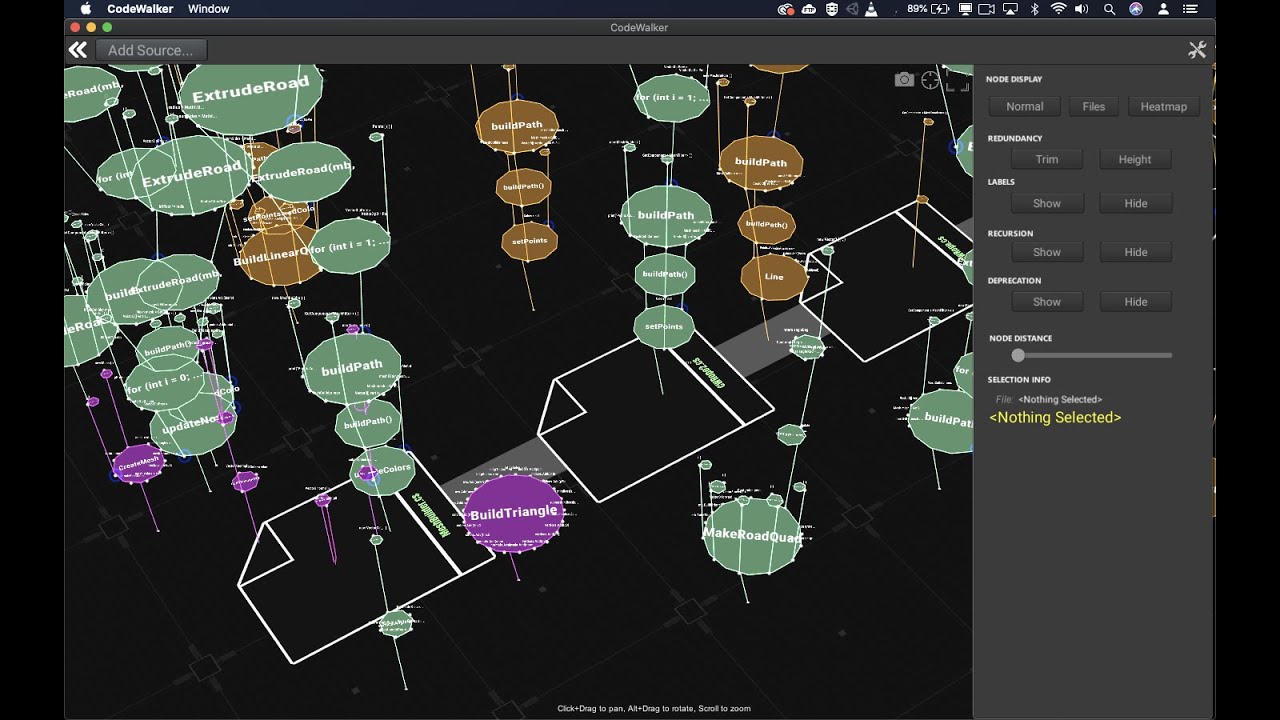Click the display icon in the menu bar
This screenshot has height=720, width=1280.
(965, 9)
